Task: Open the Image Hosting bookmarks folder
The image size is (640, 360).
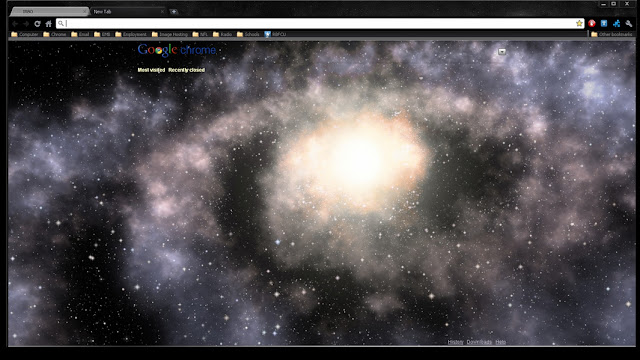Action: pos(170,34)
